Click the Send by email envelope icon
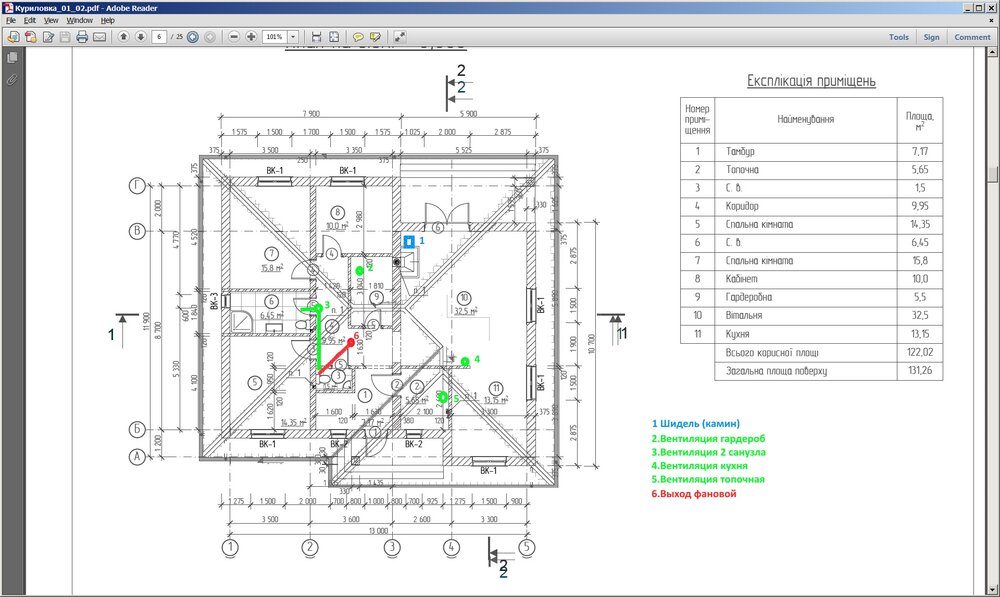 (99, 37)
